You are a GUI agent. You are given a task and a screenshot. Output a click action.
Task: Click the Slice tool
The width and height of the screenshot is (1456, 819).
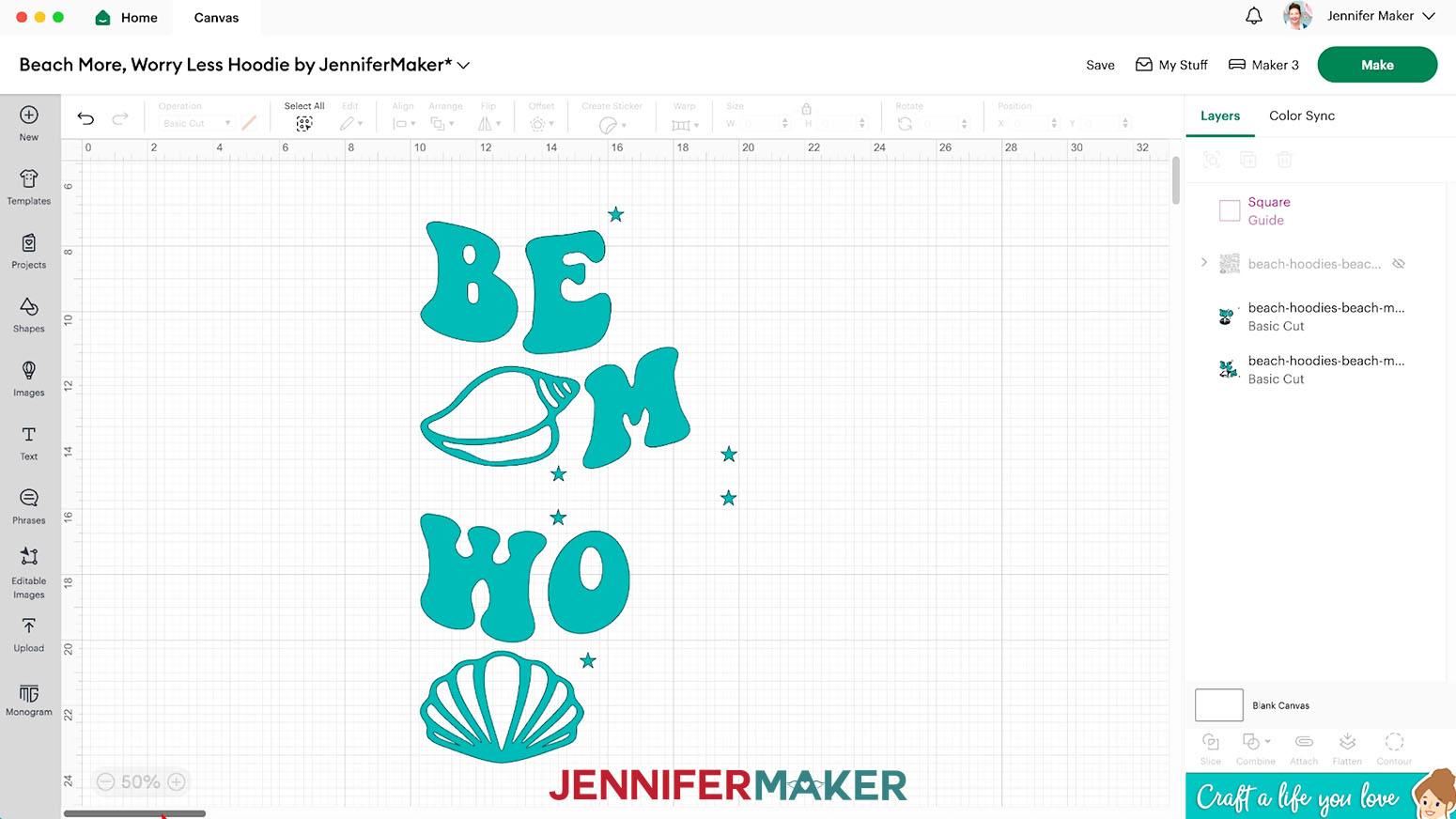(x=1211, y=749)
